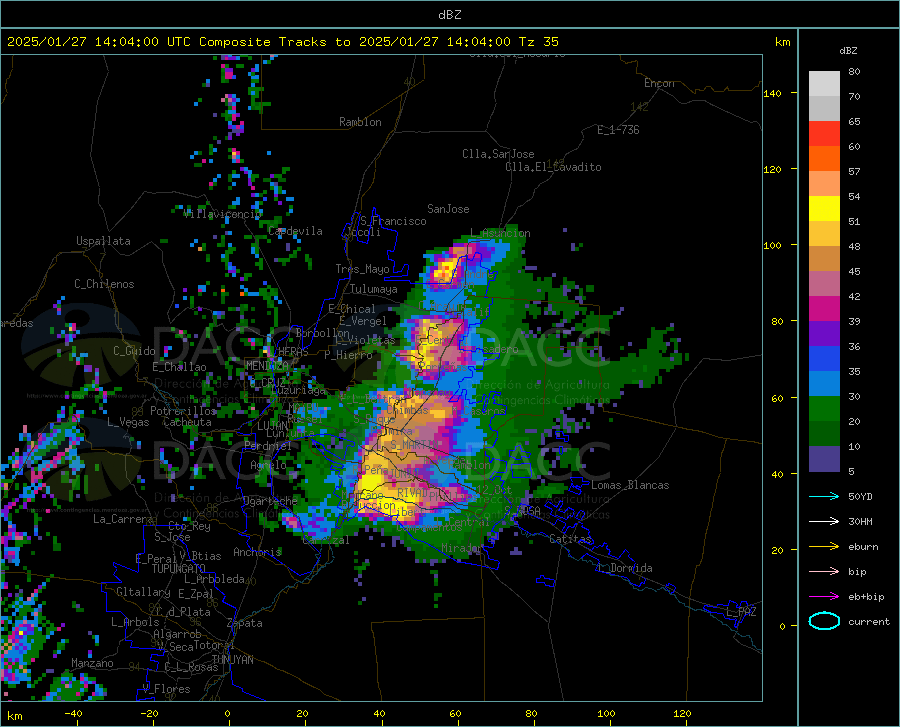Select the slate purple swatch between 10 and 5
The height and width of the screenshot is (727, 900).
(824, 459)
